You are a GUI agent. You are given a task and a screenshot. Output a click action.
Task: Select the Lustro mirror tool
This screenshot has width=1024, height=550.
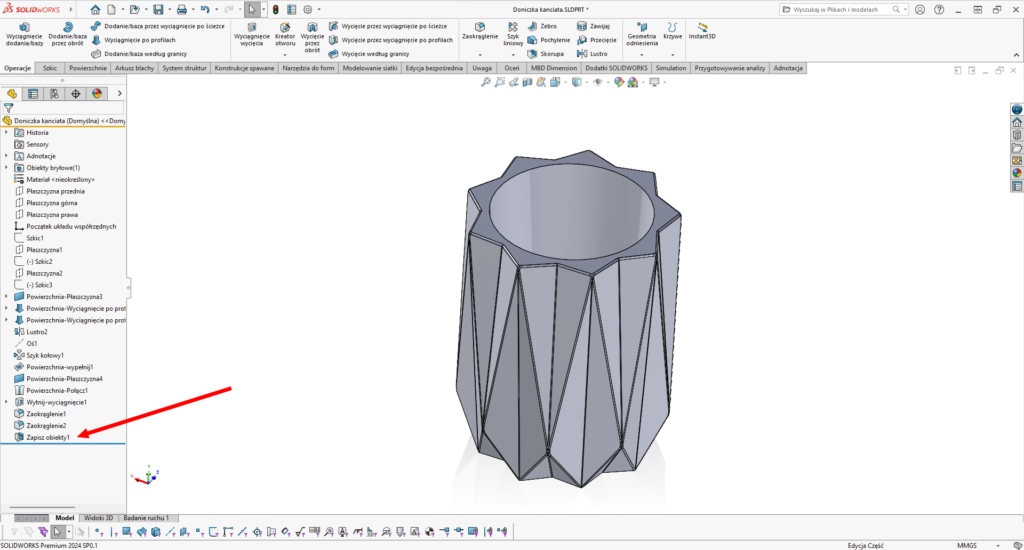[591, 53]
